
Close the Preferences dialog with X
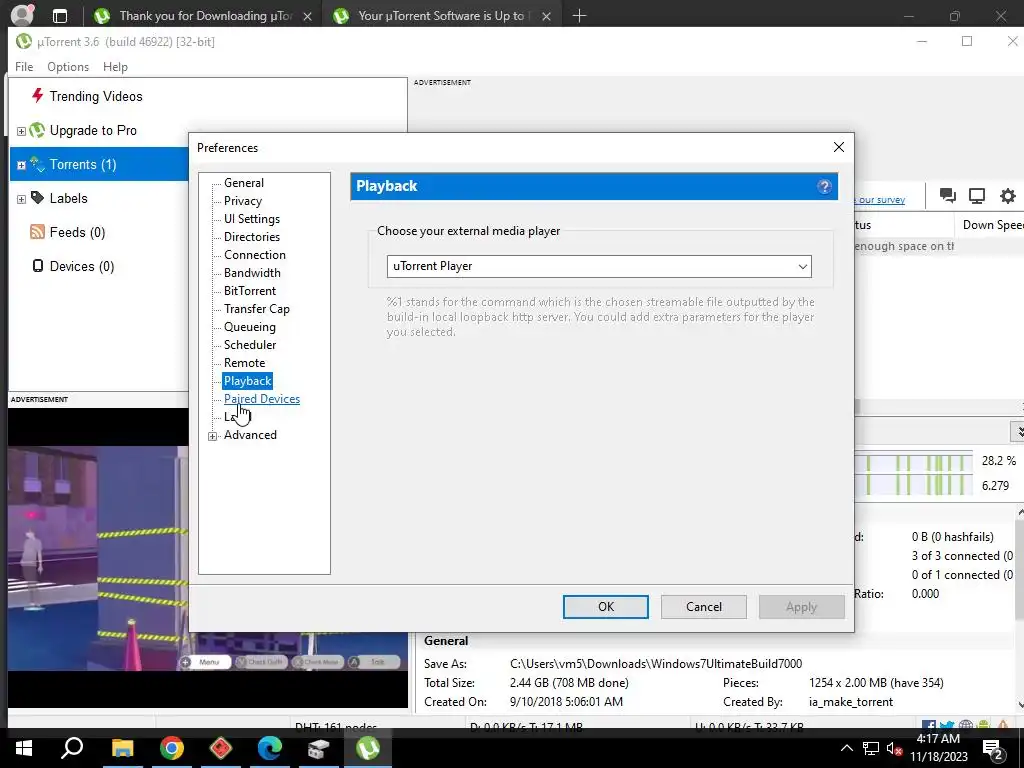click(x=839, y=148)
